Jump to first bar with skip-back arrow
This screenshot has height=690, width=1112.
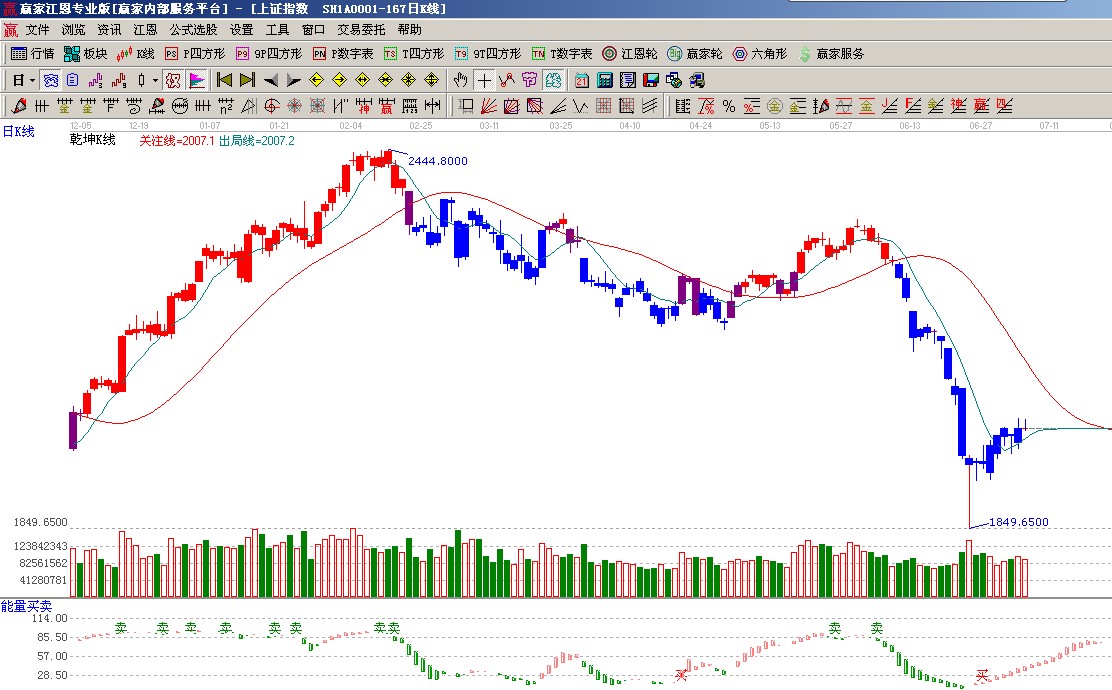click(x=224, y=80)
